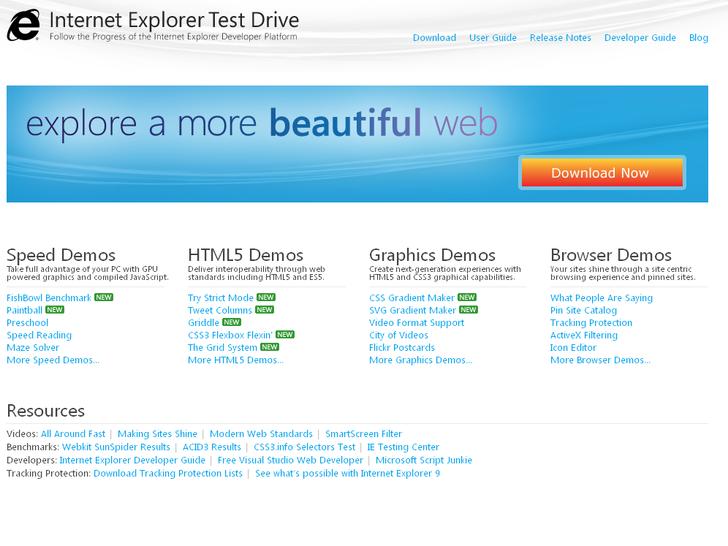Screen dimensions: 728x546
Task: Go to Release Notes in header
Action: (x=560, y=38)
